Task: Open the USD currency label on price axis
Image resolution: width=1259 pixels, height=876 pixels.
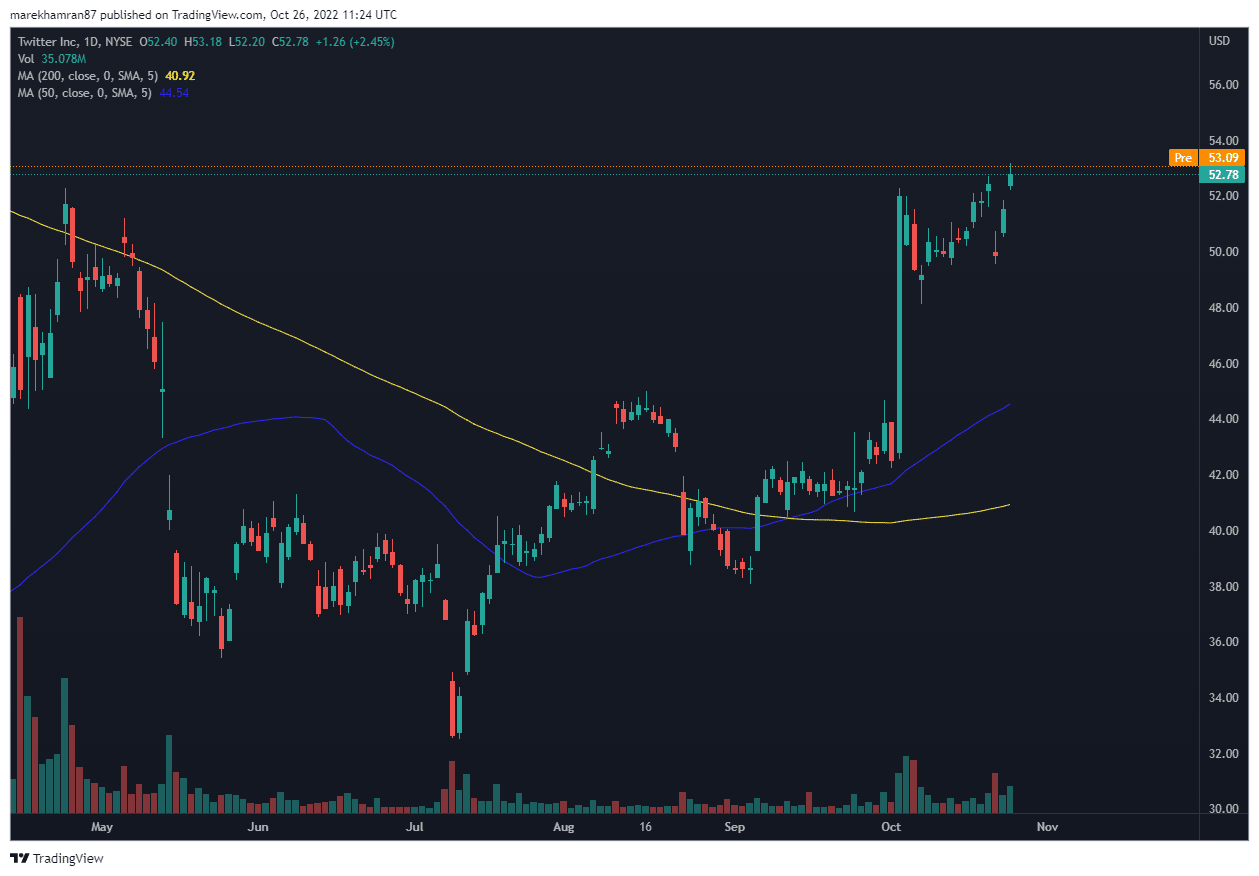Action: 1219,41
